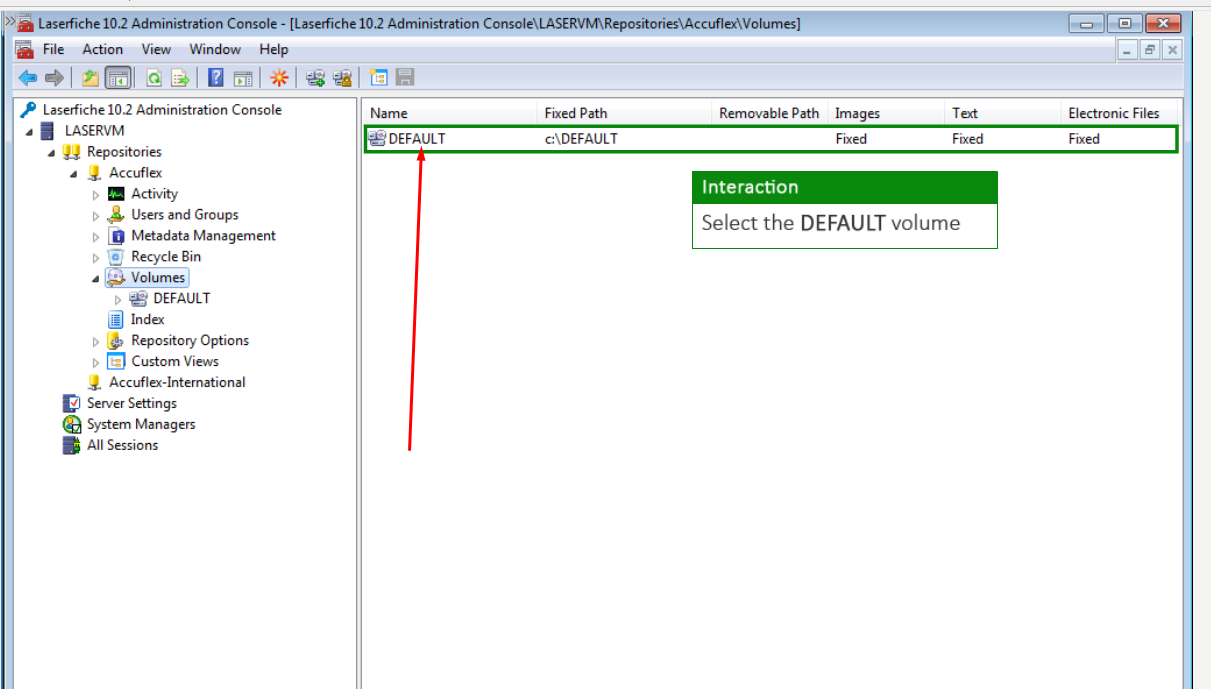Minimize the inner MDI child window
This screenshot has width=1211, height=689.
click(1128, 49)
